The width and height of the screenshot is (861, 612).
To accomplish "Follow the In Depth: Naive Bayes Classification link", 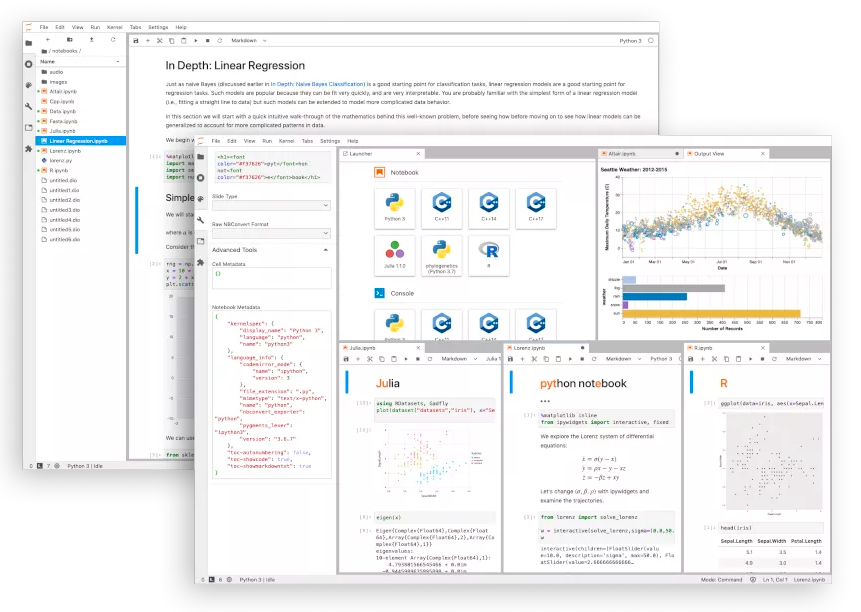I will pyautogui.click(x=317, y=84).
